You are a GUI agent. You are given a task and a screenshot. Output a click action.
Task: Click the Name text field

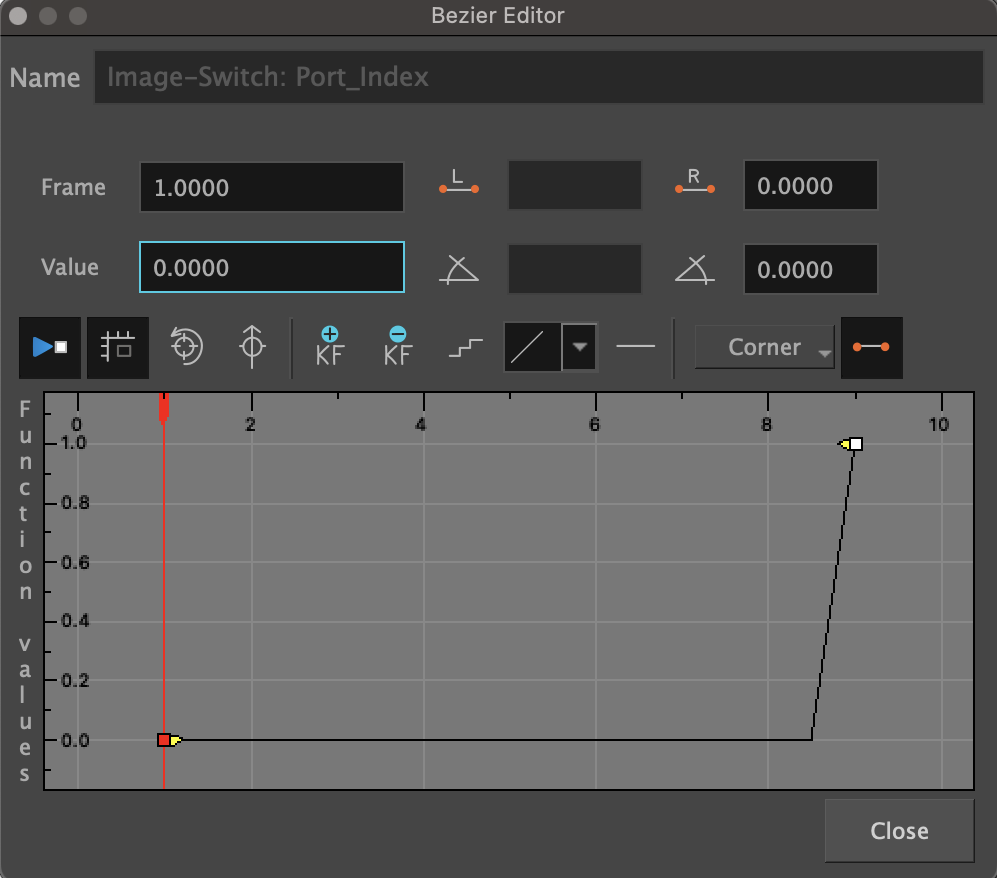(538, 77)
